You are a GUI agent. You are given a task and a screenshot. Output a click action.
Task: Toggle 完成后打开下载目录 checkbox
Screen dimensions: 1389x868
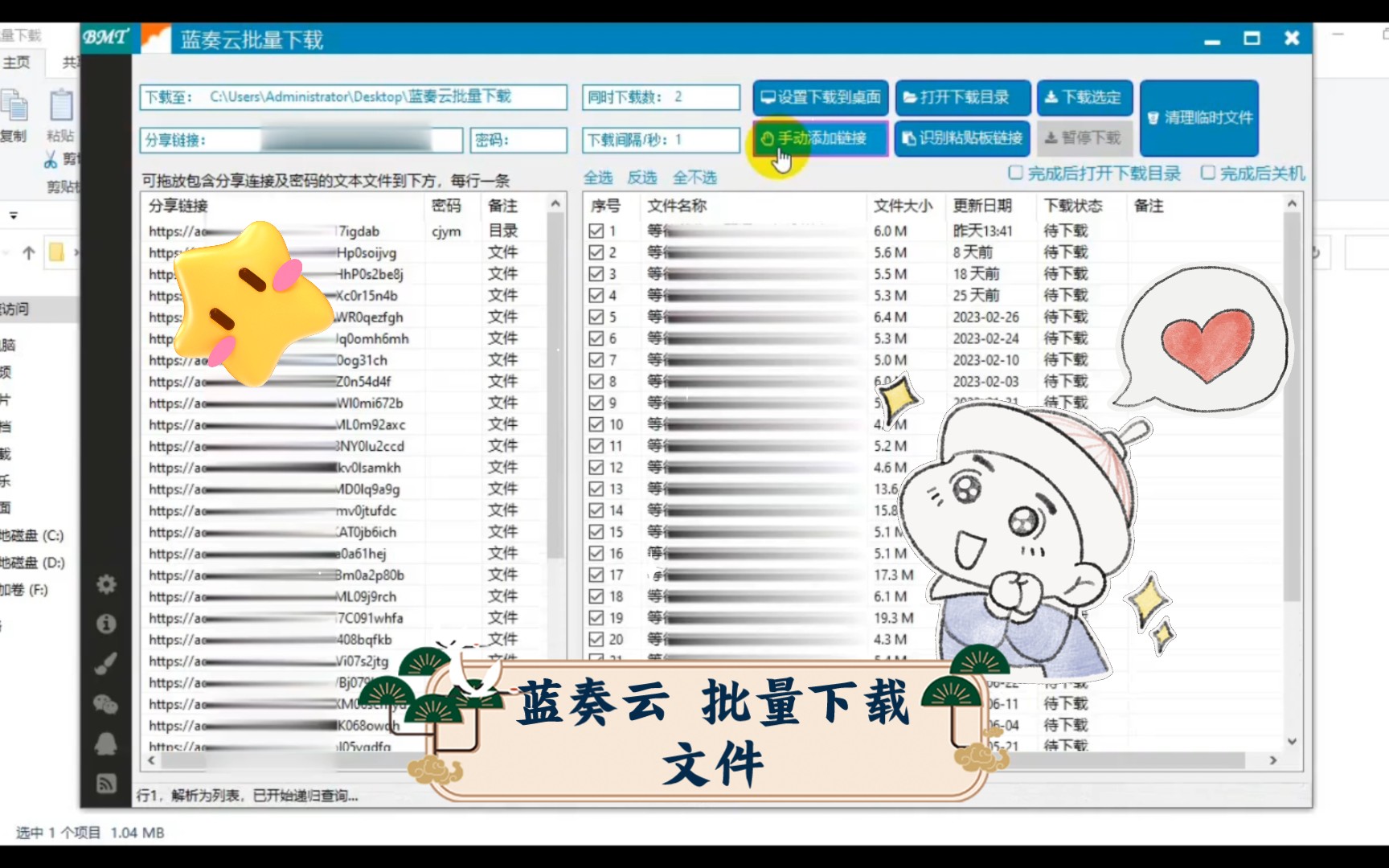[1015, 173]
